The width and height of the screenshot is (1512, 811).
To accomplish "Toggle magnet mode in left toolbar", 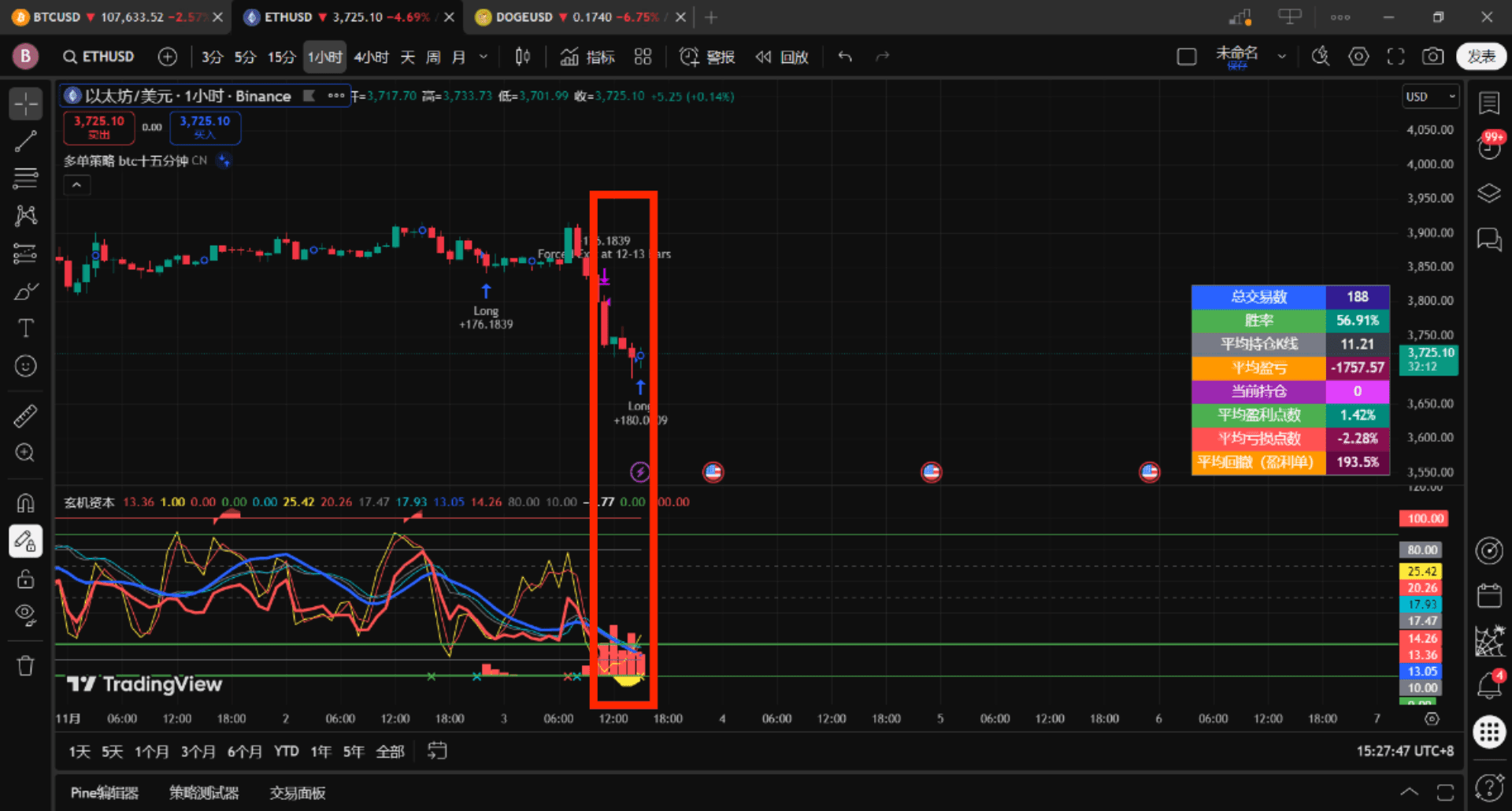I will coord(25,503).
